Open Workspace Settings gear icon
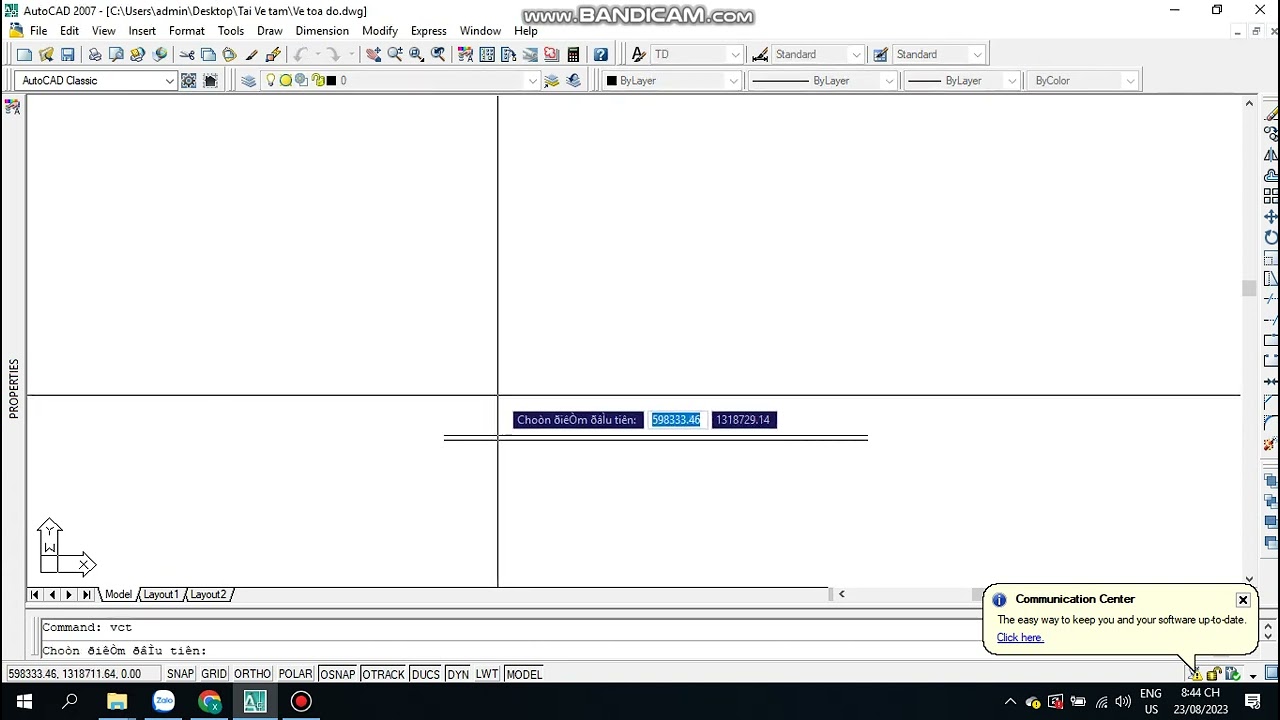The image size is (1280, 720). coord(188,80)
